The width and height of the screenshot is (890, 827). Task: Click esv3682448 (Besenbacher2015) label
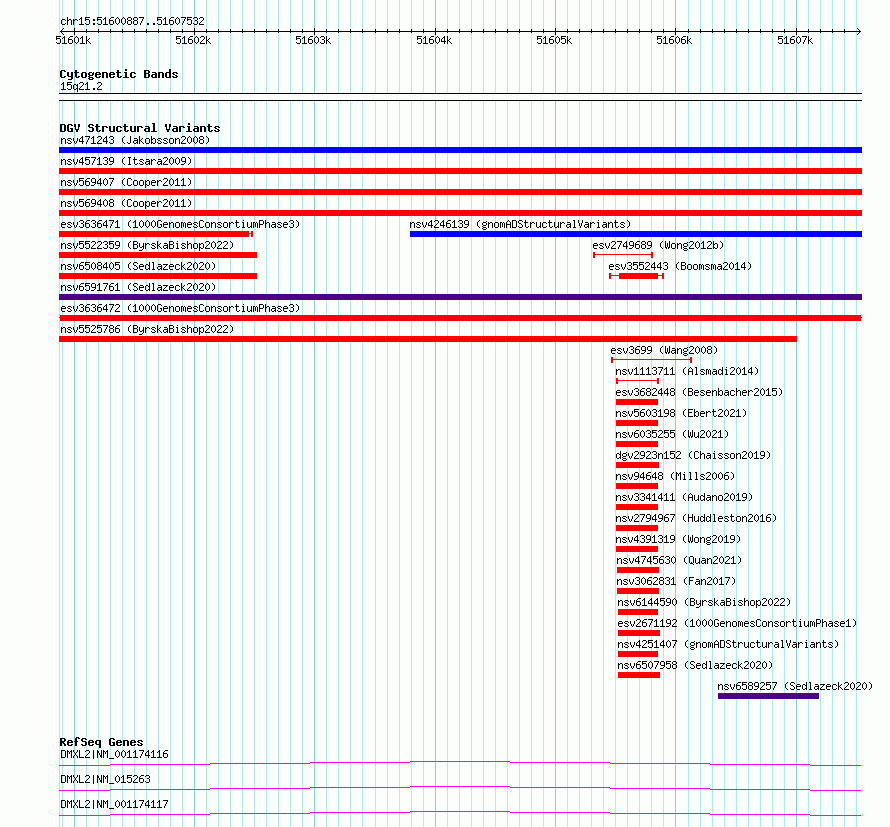click(699, 392)
